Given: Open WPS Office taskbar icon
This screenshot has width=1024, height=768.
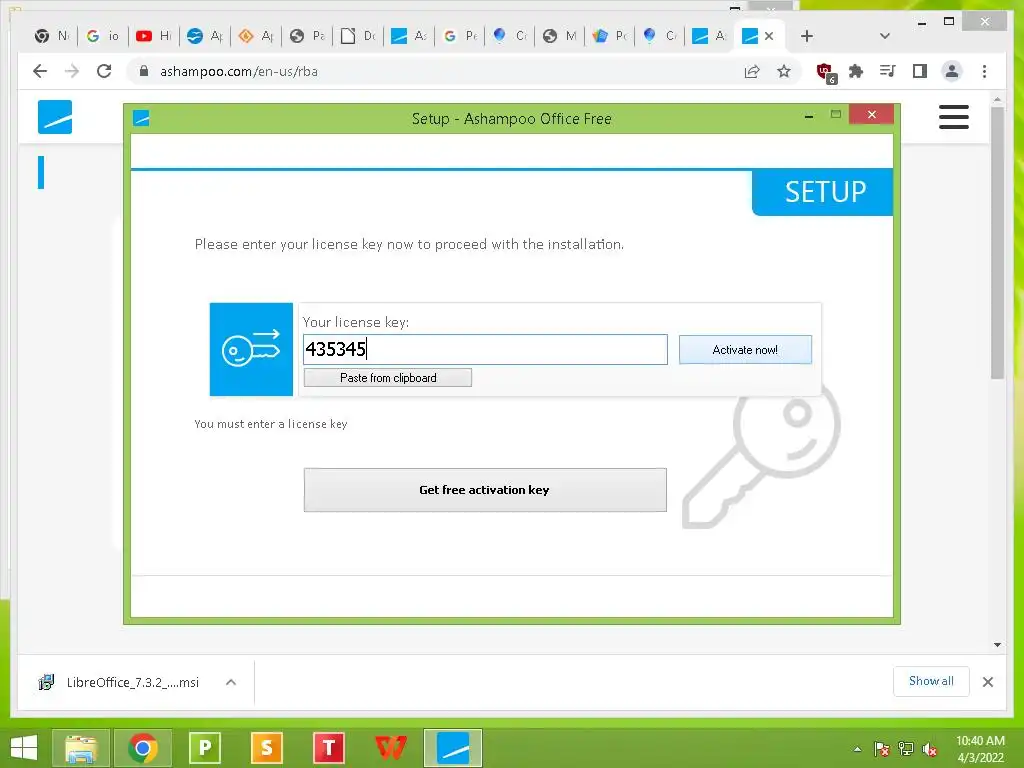Looking at the screenshot, I should coord(391,748).
